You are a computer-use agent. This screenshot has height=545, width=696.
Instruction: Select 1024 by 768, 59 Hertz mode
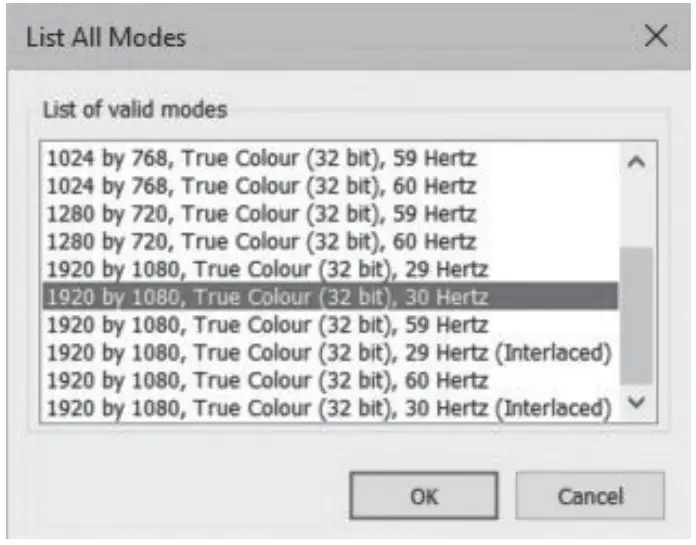[x=259, y=158]
